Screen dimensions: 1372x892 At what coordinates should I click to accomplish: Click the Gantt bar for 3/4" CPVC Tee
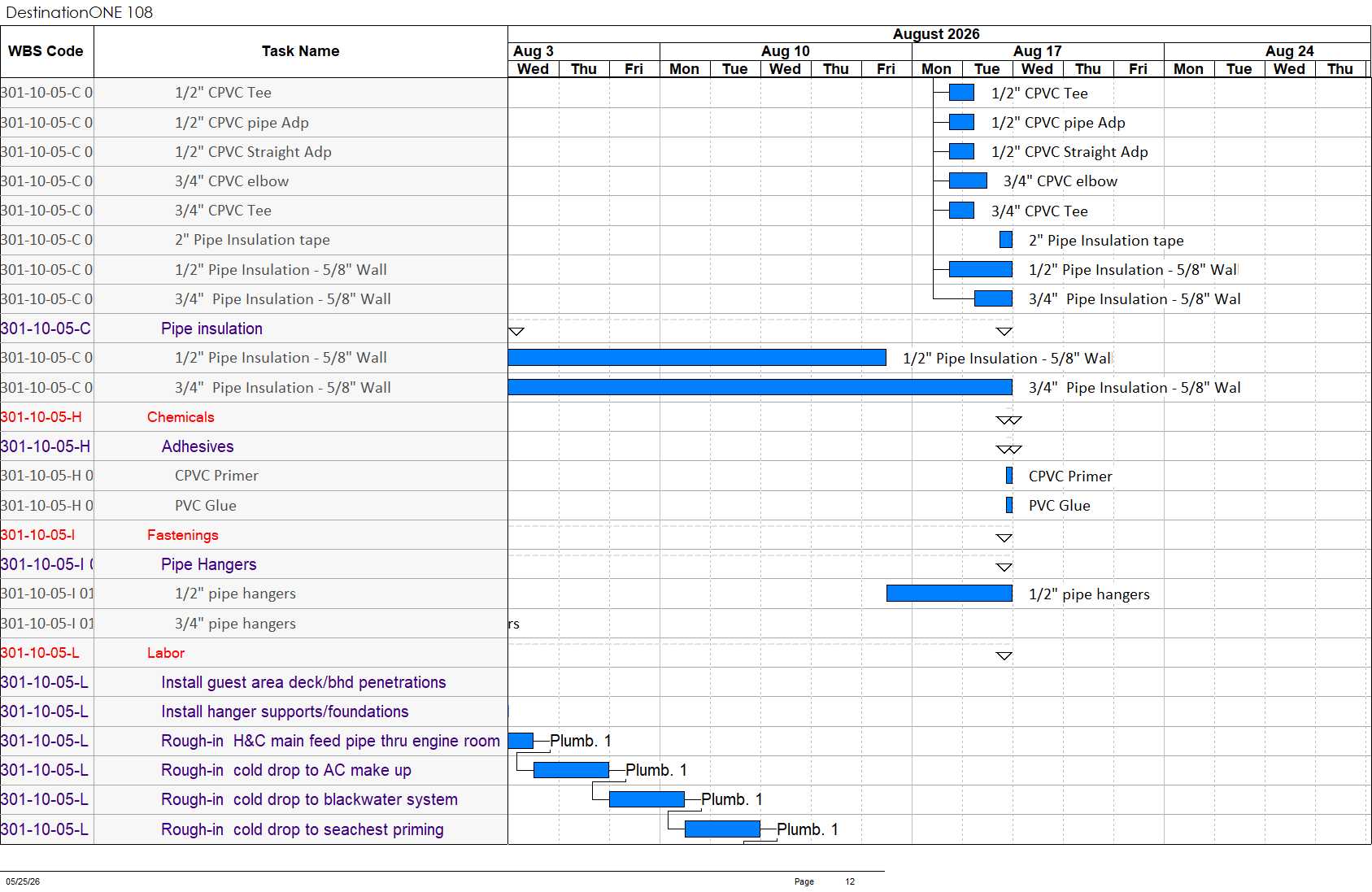point(961,211)
